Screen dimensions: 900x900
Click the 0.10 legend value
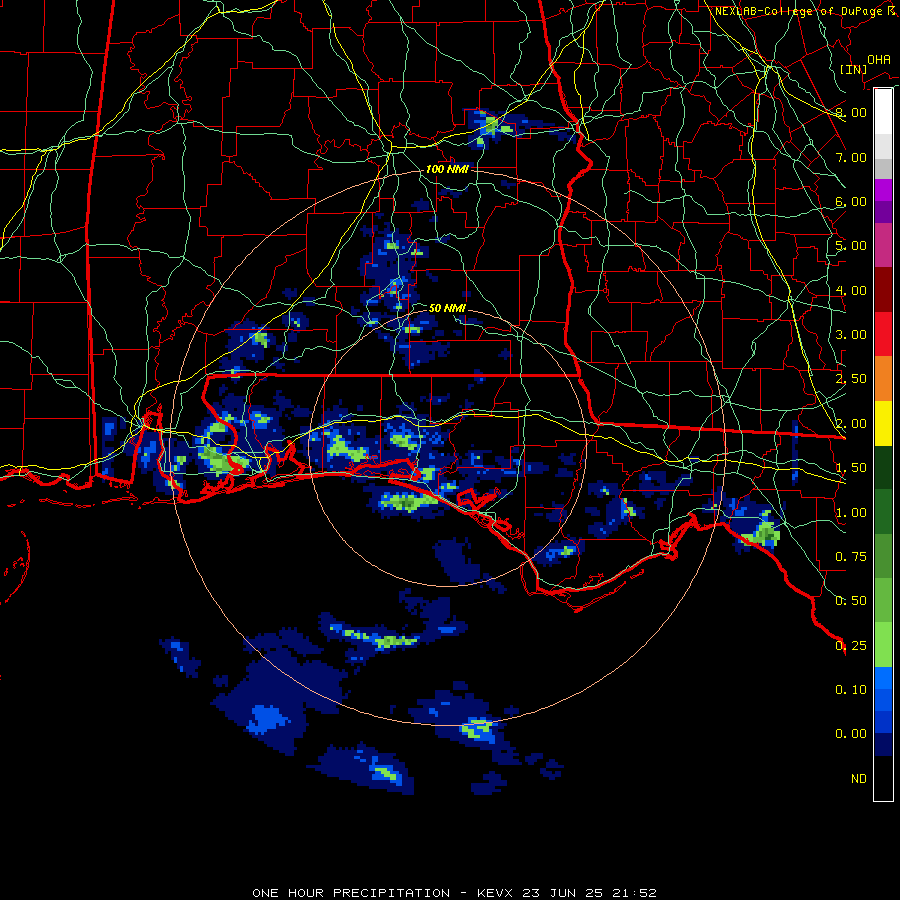point(851,690)
